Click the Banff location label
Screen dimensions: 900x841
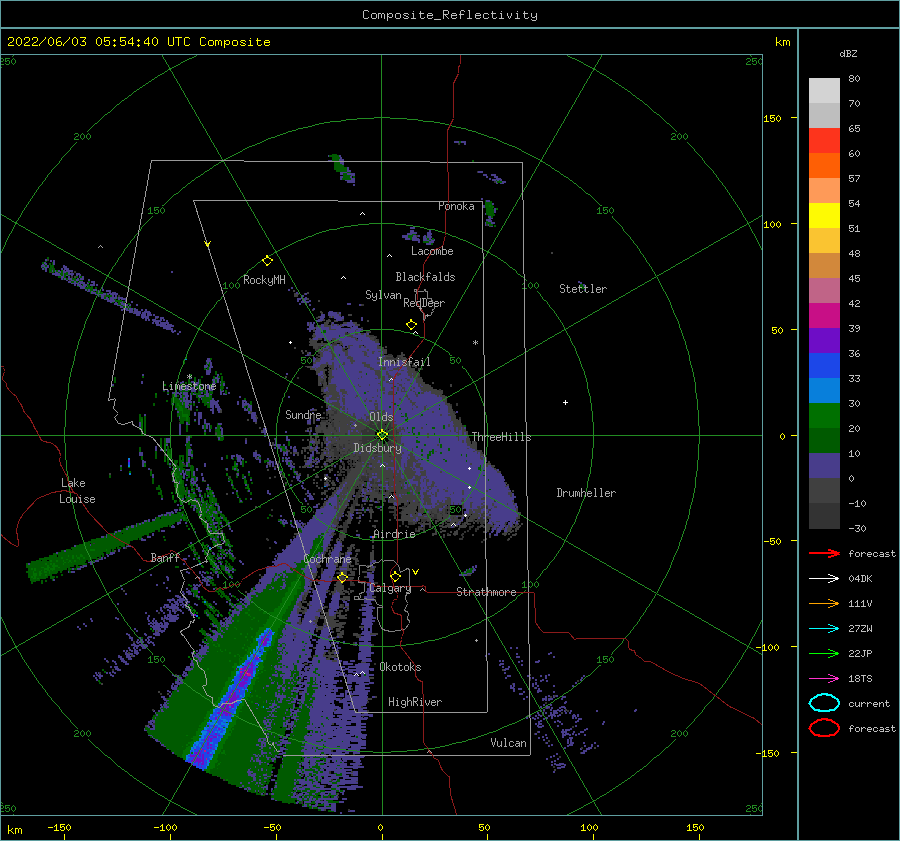165,557
